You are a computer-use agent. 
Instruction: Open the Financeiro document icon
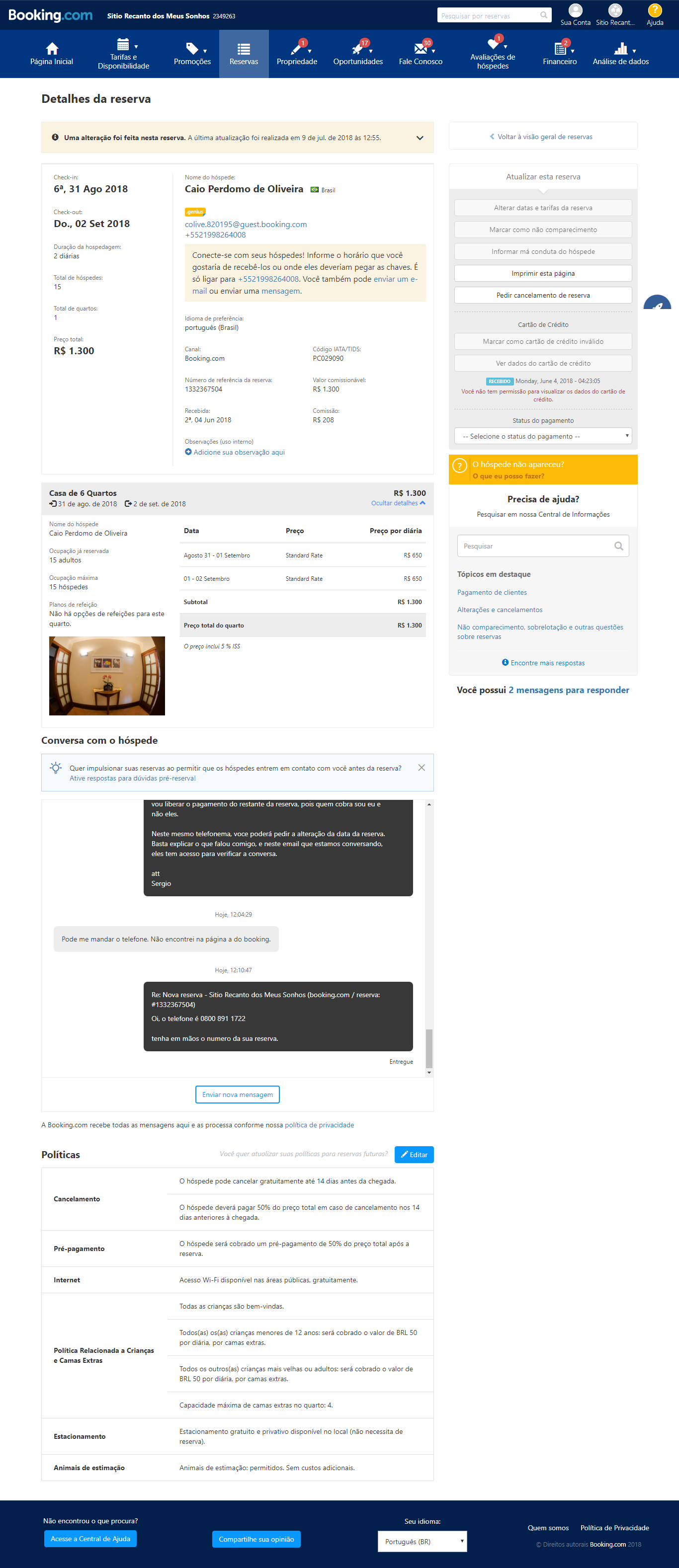[560, 48]
